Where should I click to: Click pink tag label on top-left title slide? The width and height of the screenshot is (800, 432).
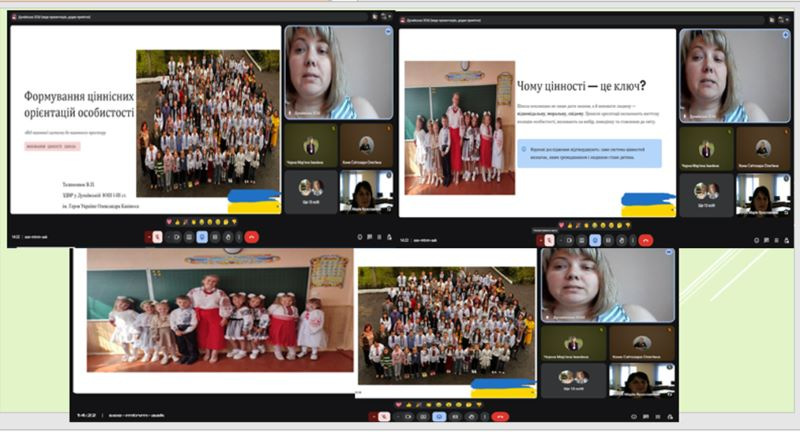52,146
